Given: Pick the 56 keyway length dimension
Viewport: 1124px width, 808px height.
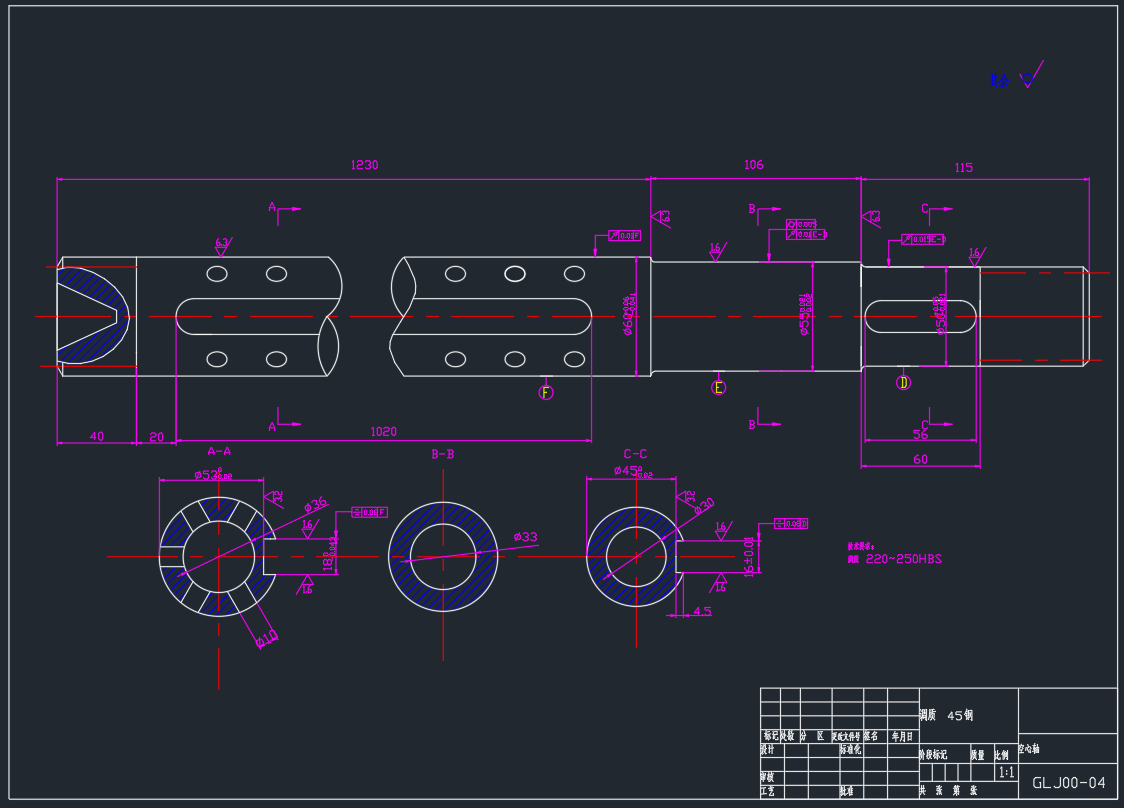Looking at the screenshot, I should 920,434.
